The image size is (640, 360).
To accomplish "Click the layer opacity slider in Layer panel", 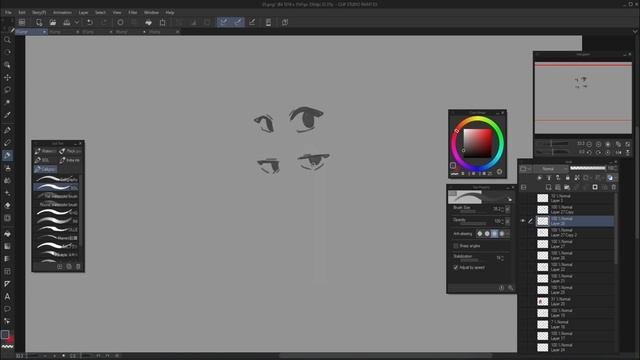I will pos(588,168).
